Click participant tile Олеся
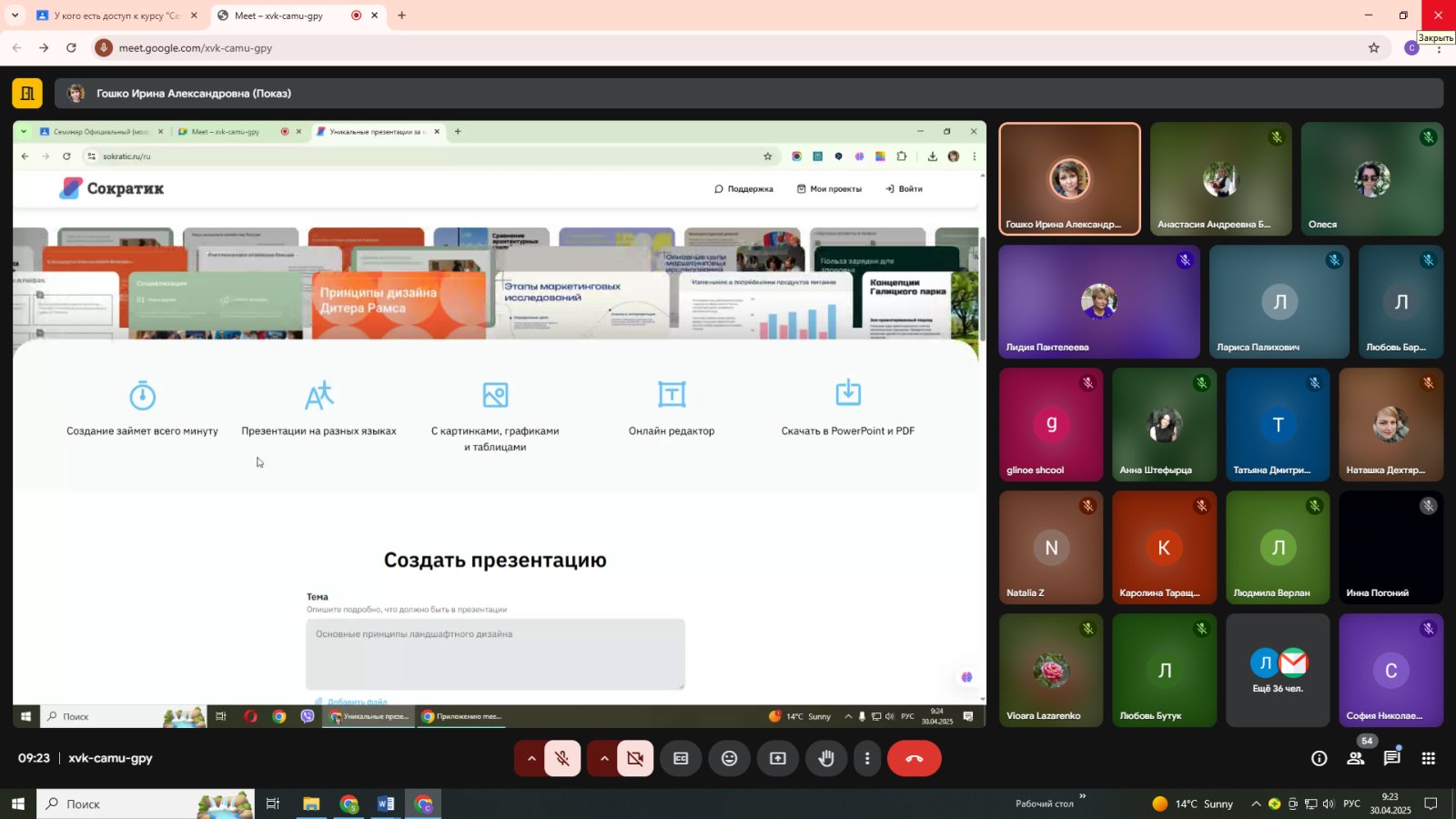The height and width of the screenshot is (819, 1456). click(1371, 179)
